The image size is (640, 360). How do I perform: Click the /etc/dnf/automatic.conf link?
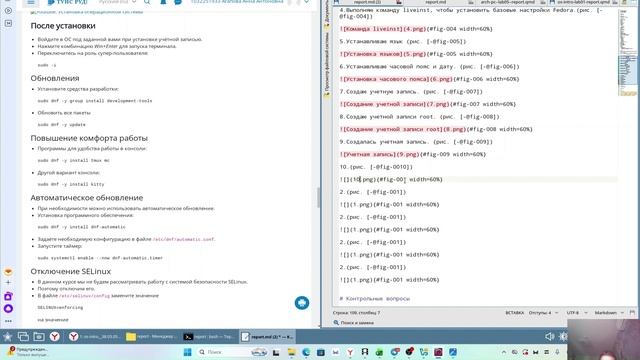coord(184,239)
